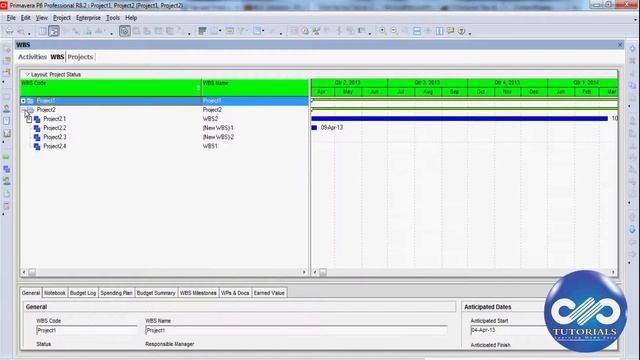Screen dimensions: 640x360
Task: Click the WBS Code column header
Action: tap(111, 88)
